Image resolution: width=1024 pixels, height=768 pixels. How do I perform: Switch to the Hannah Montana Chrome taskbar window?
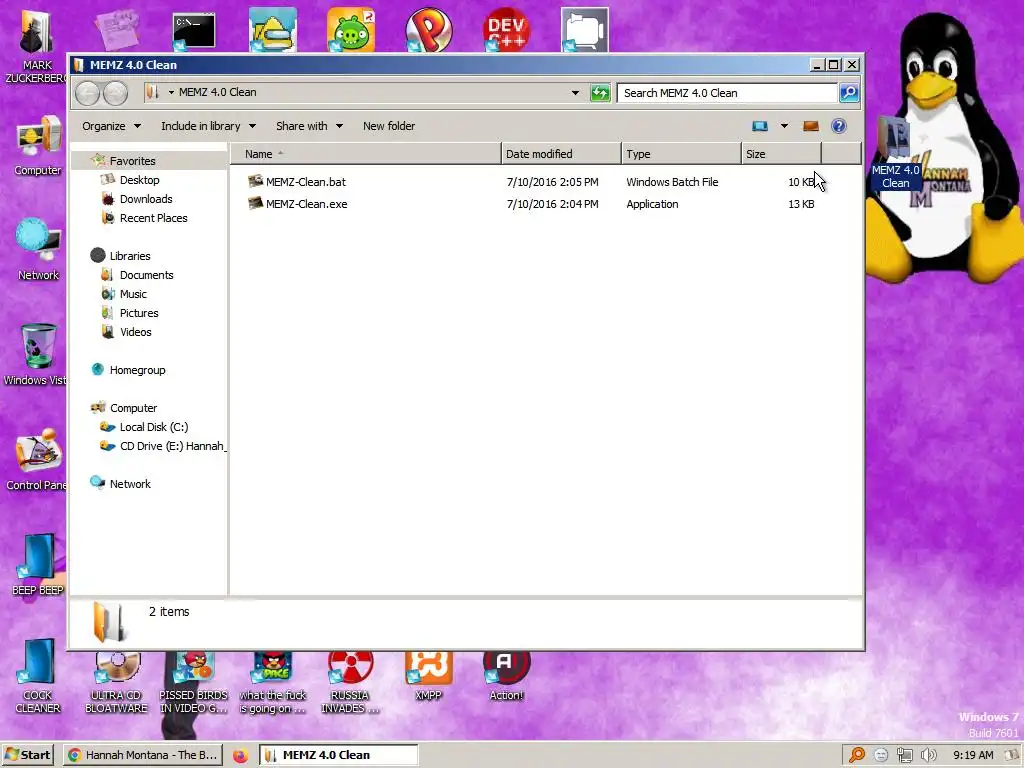[x=143, y=755]
